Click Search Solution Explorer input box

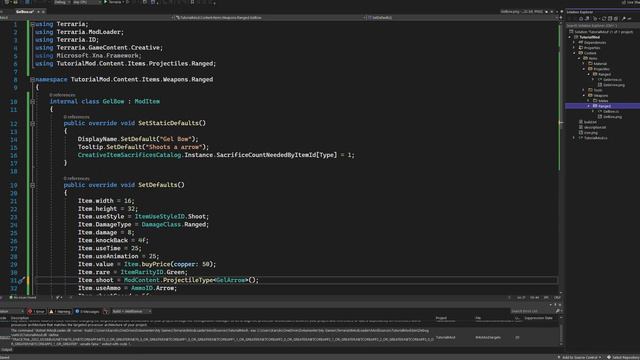click(x=602, y=25)
